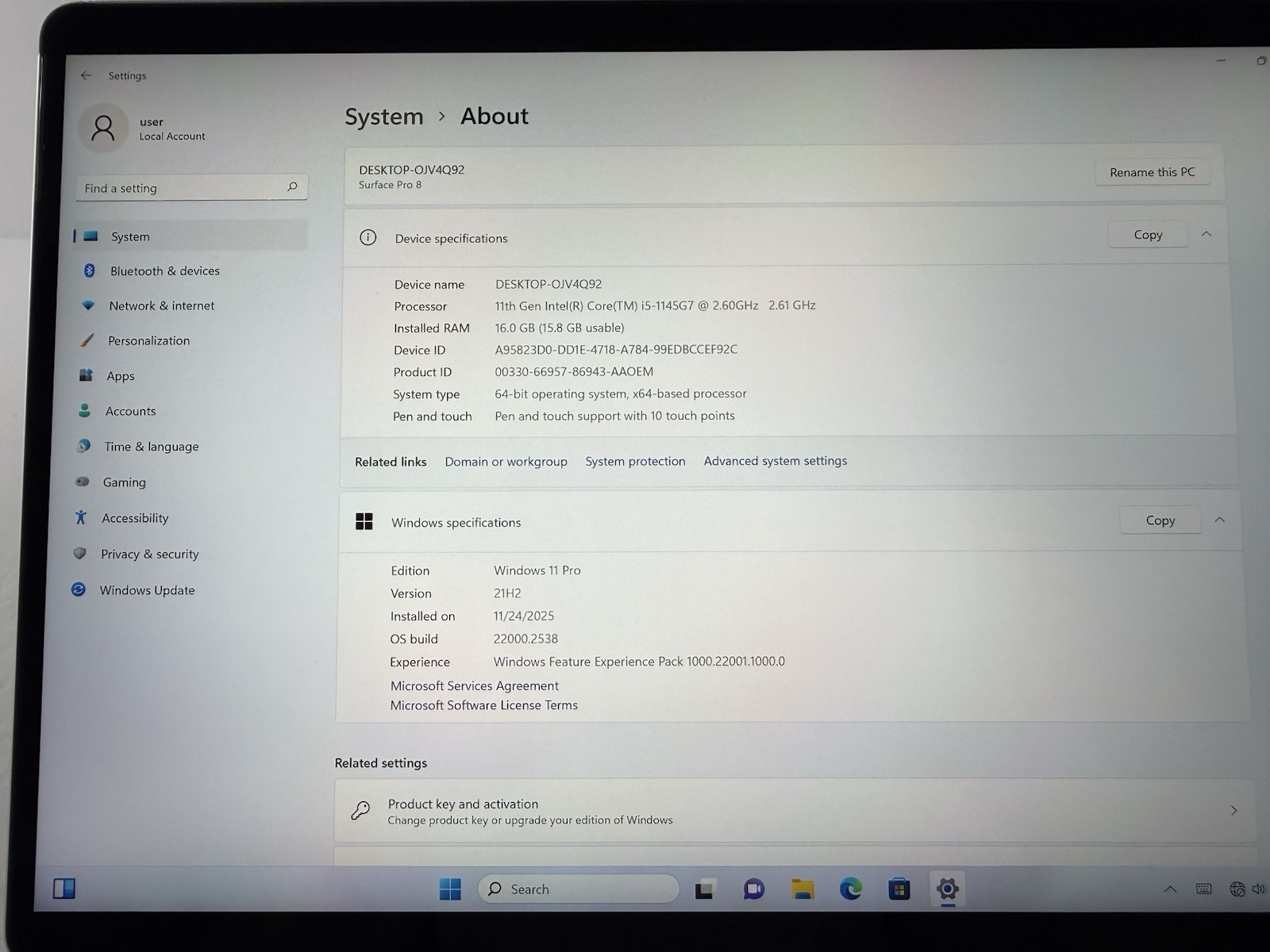The height and width of the screenshot is (952, 1270).
Task: Go to Personalization settings
Action: click(x=149, y=340)
